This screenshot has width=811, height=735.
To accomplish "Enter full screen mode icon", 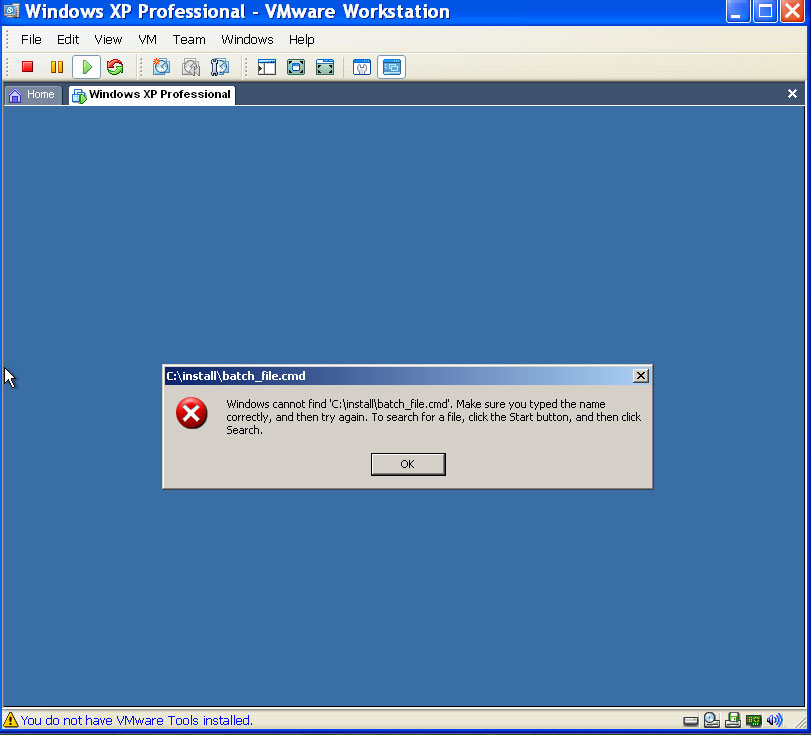I will (325, 67).
